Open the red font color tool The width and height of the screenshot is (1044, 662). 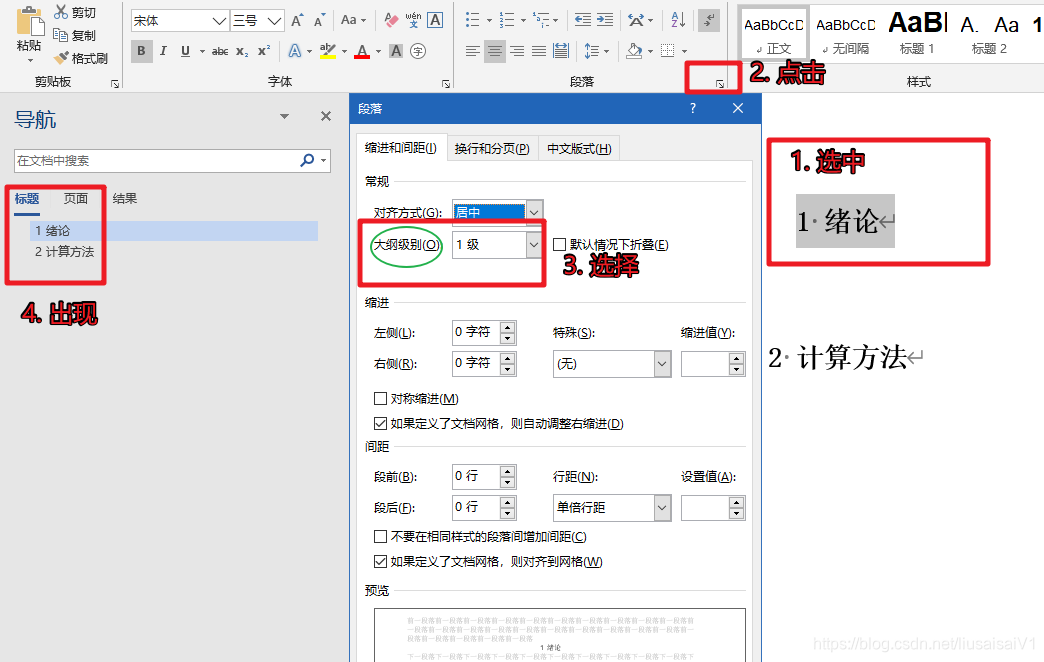[360, 51]
